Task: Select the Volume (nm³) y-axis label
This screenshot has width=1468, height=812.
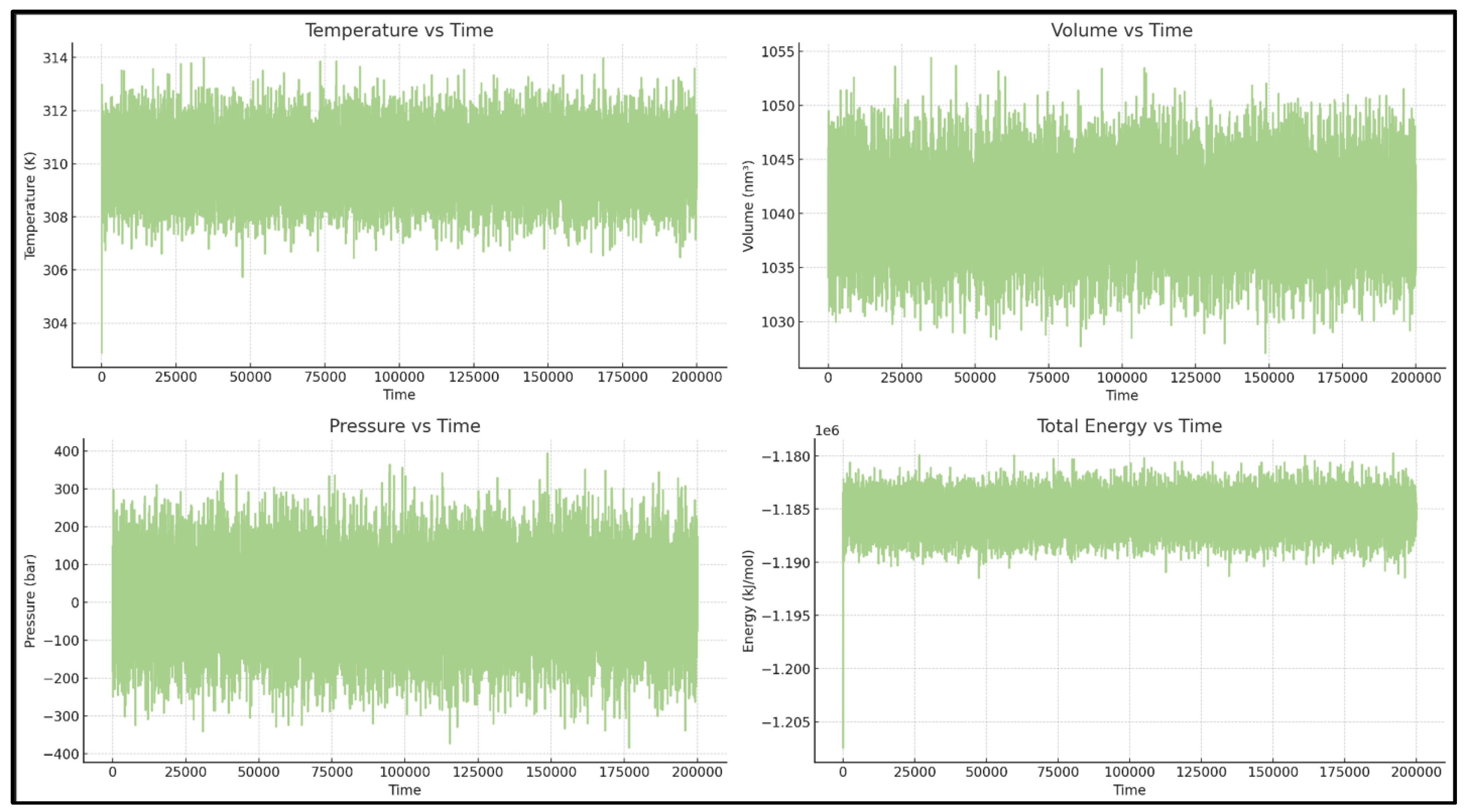Action: point(748,203)
